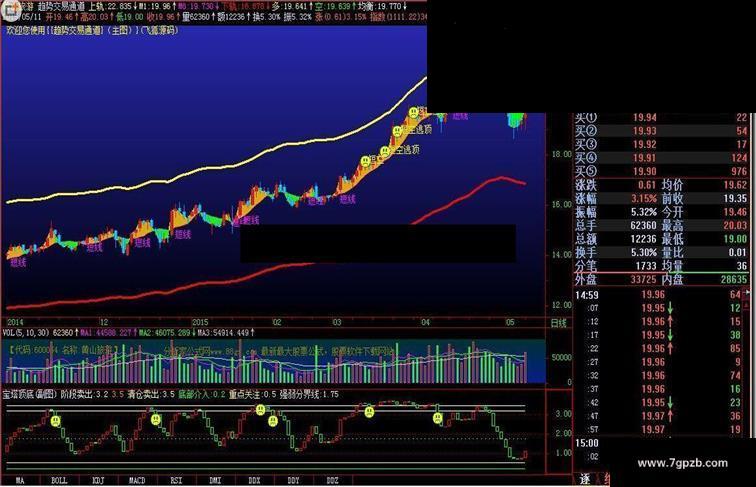756x487 pixels.
Task: Select the :07 trade row at 19.95
Action: click(x=659, y=308)
